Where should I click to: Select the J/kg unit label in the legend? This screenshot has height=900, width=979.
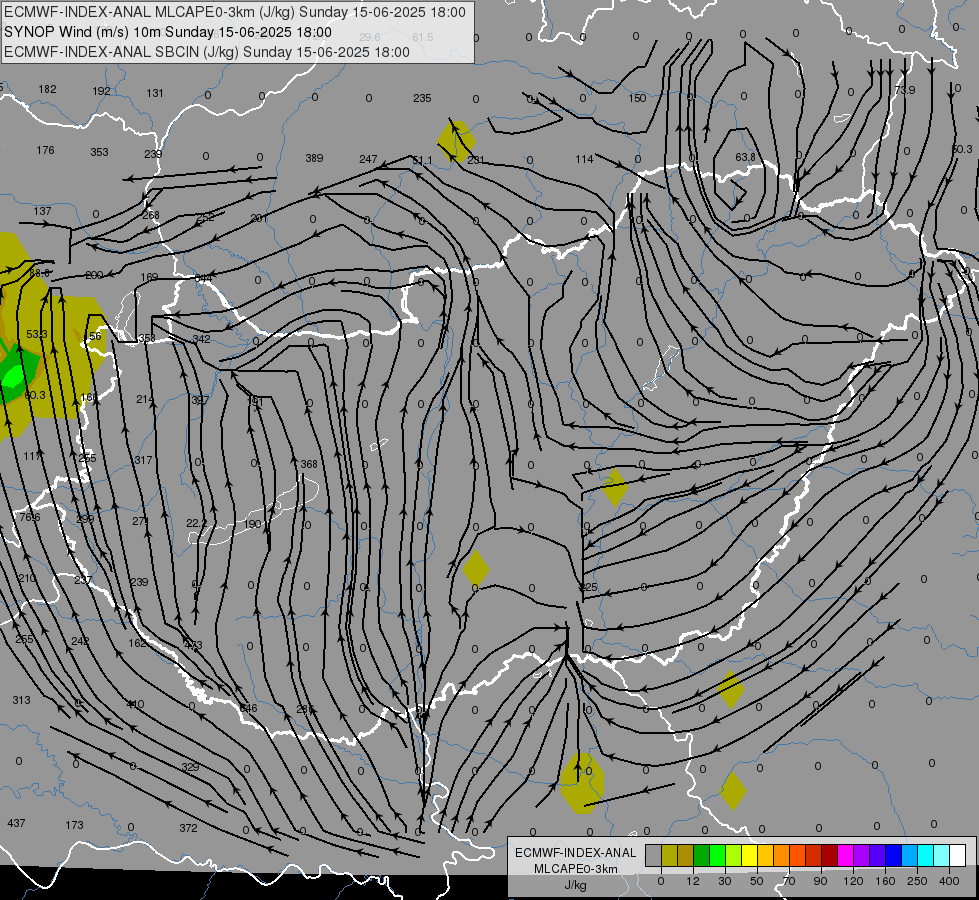tap(576, 885)
